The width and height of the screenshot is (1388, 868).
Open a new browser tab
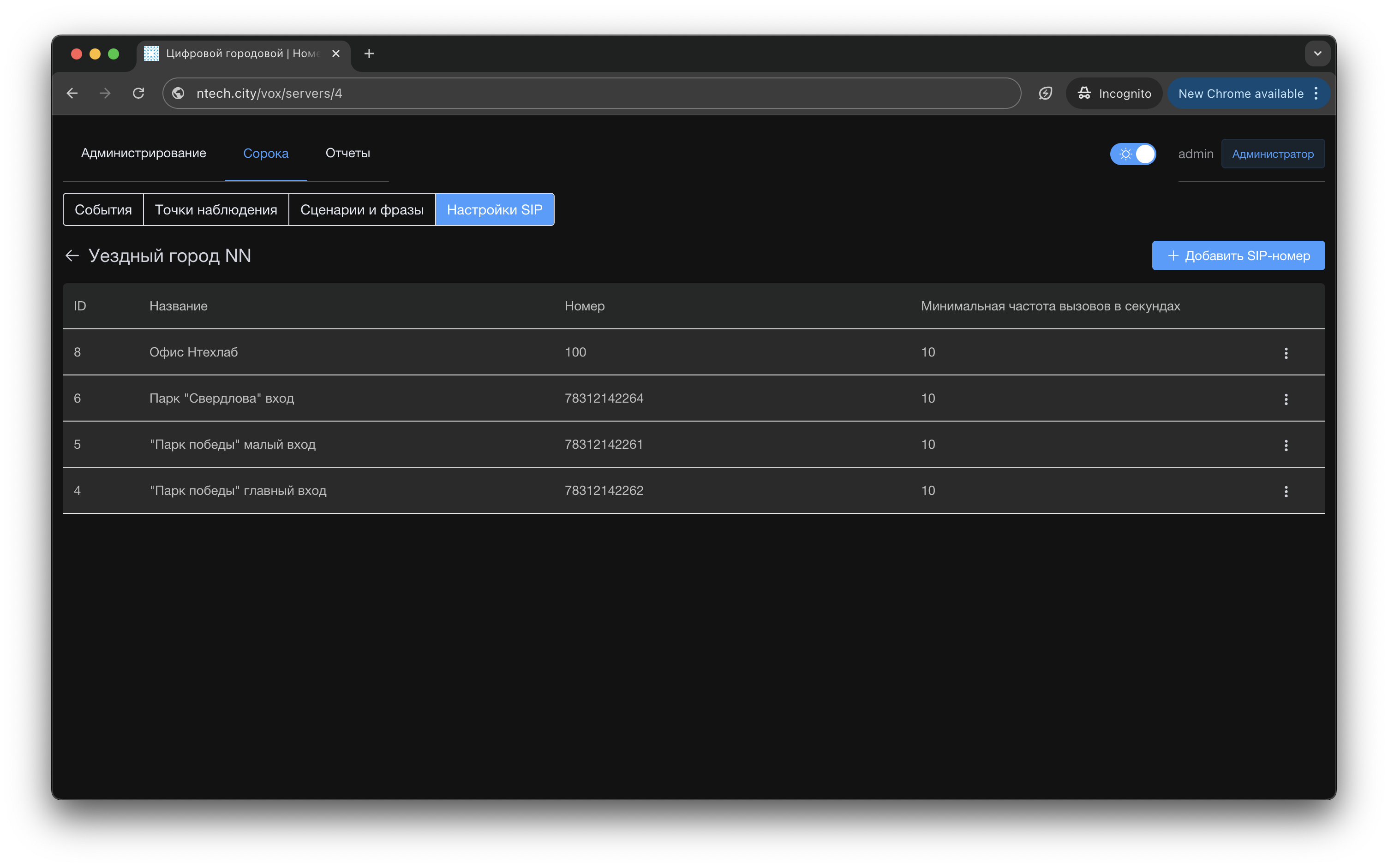pos(369,54)
